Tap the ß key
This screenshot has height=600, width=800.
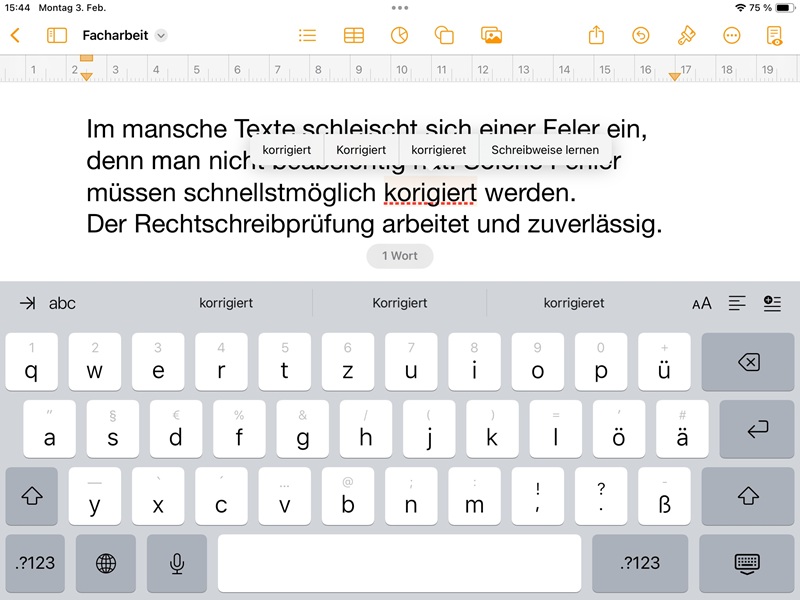(x=664, y=495)
